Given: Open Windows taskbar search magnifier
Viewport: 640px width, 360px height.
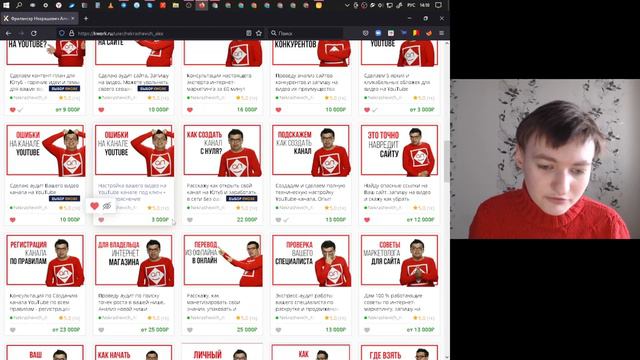Looking at the screenshot, I should (x=19, y=5).
